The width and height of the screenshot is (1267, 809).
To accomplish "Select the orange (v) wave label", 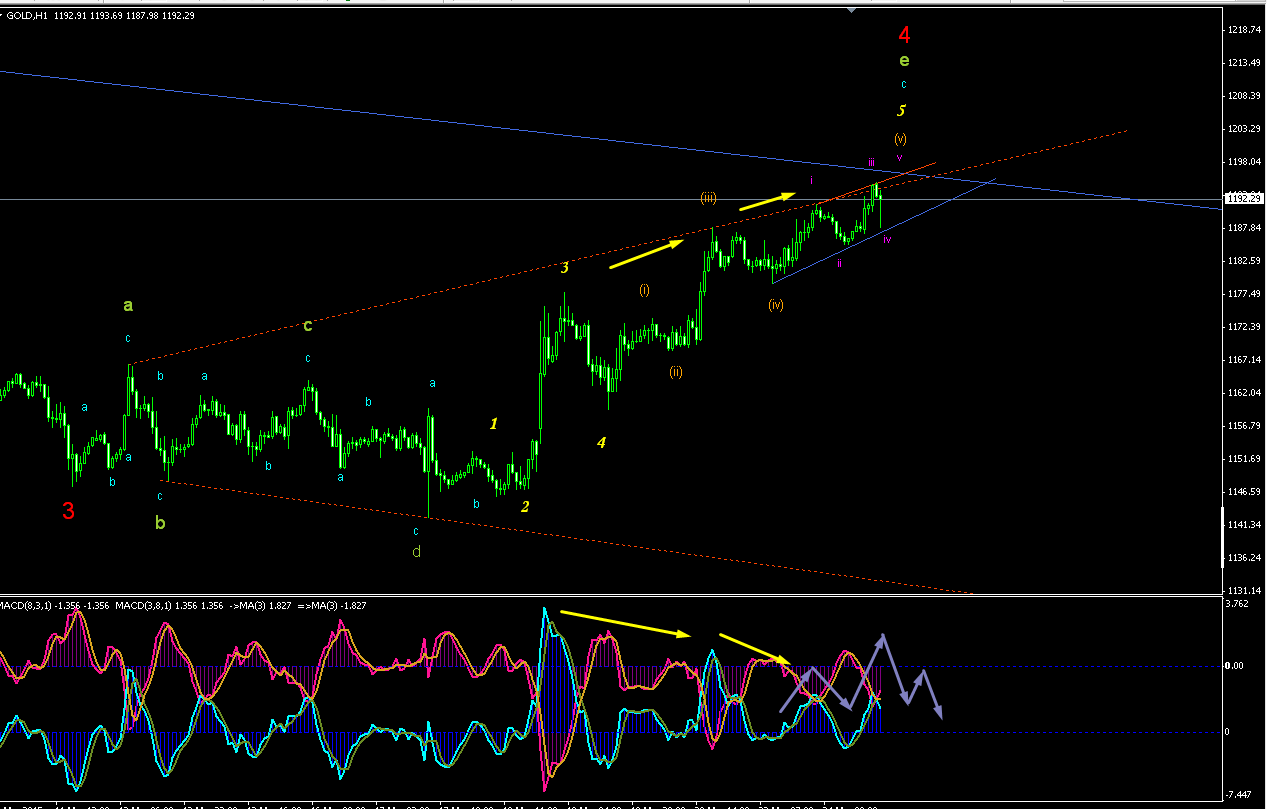I will tap(900, 138).
